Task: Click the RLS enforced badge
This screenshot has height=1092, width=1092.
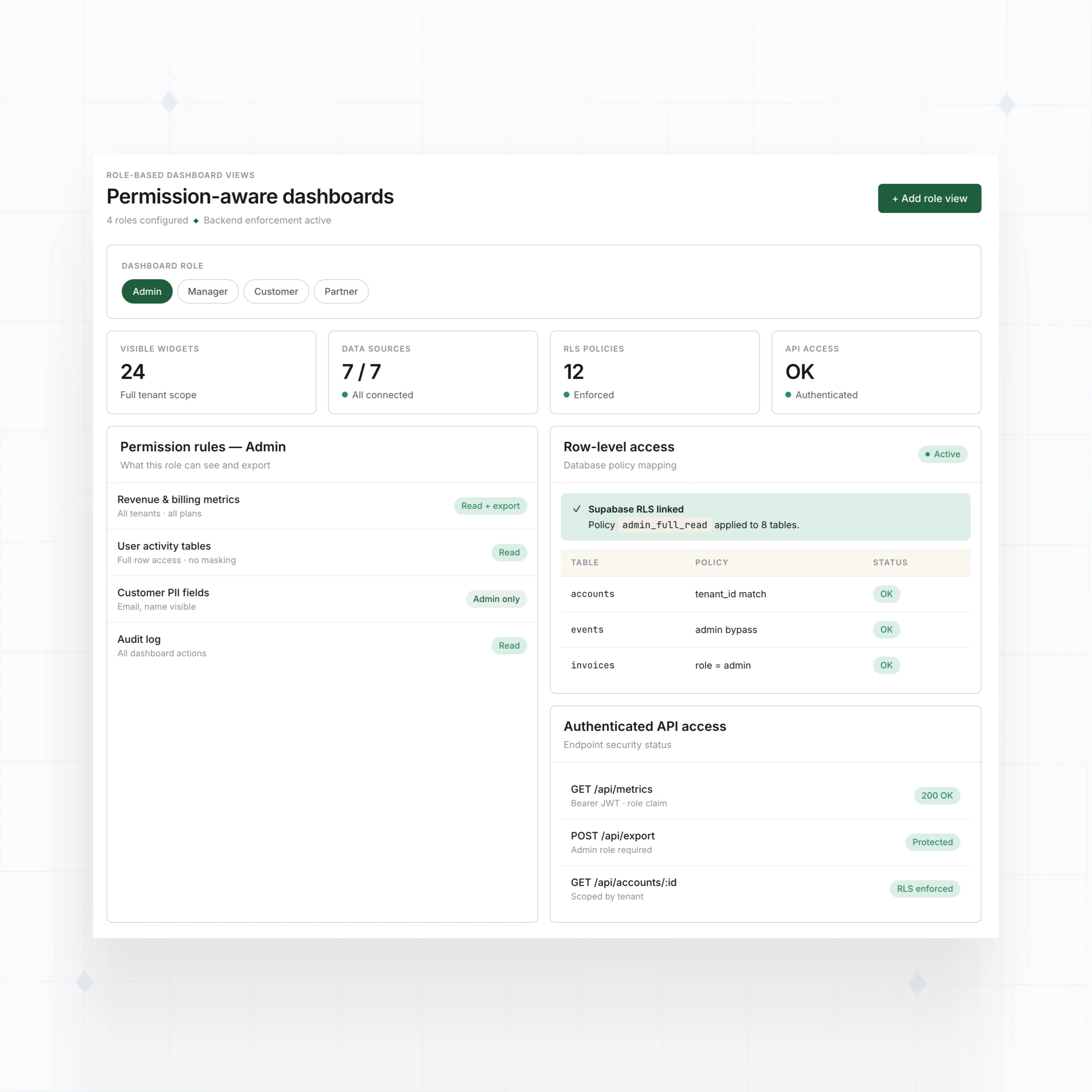Action: 925,889
